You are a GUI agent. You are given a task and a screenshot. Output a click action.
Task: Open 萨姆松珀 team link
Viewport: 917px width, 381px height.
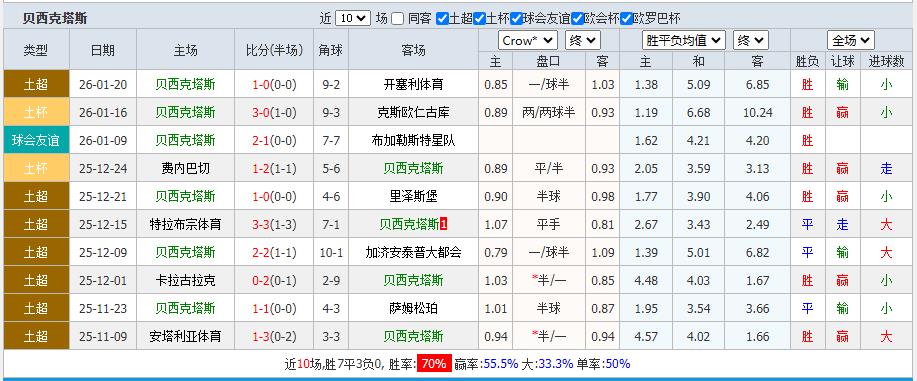[413, 308]
